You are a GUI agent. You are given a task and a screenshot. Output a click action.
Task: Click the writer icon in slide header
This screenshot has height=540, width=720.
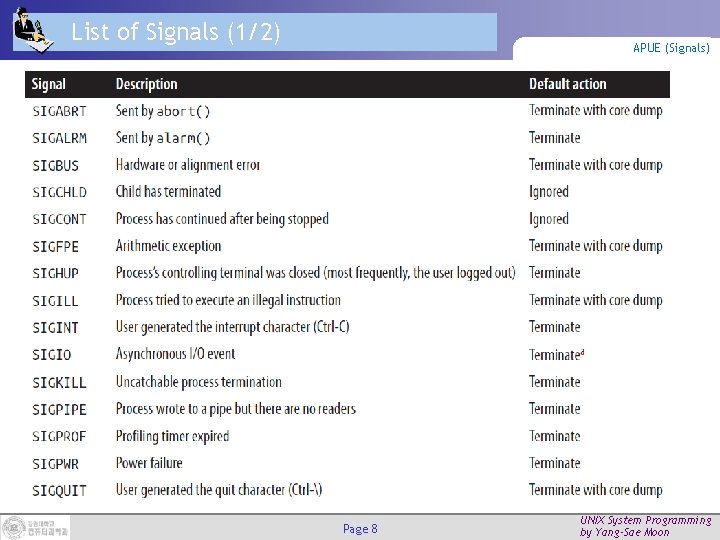(32, 30)
